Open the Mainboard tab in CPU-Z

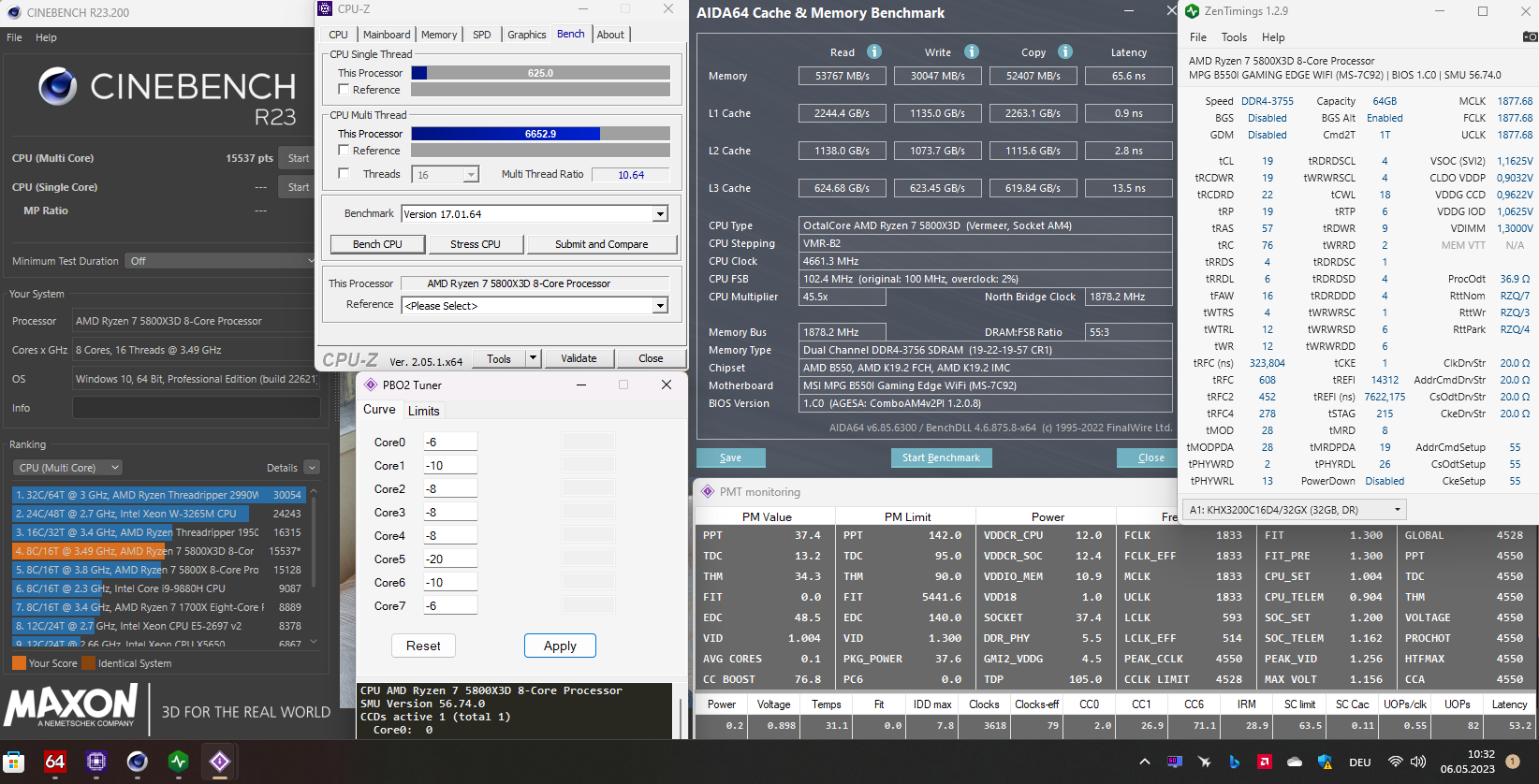(387, 35)
